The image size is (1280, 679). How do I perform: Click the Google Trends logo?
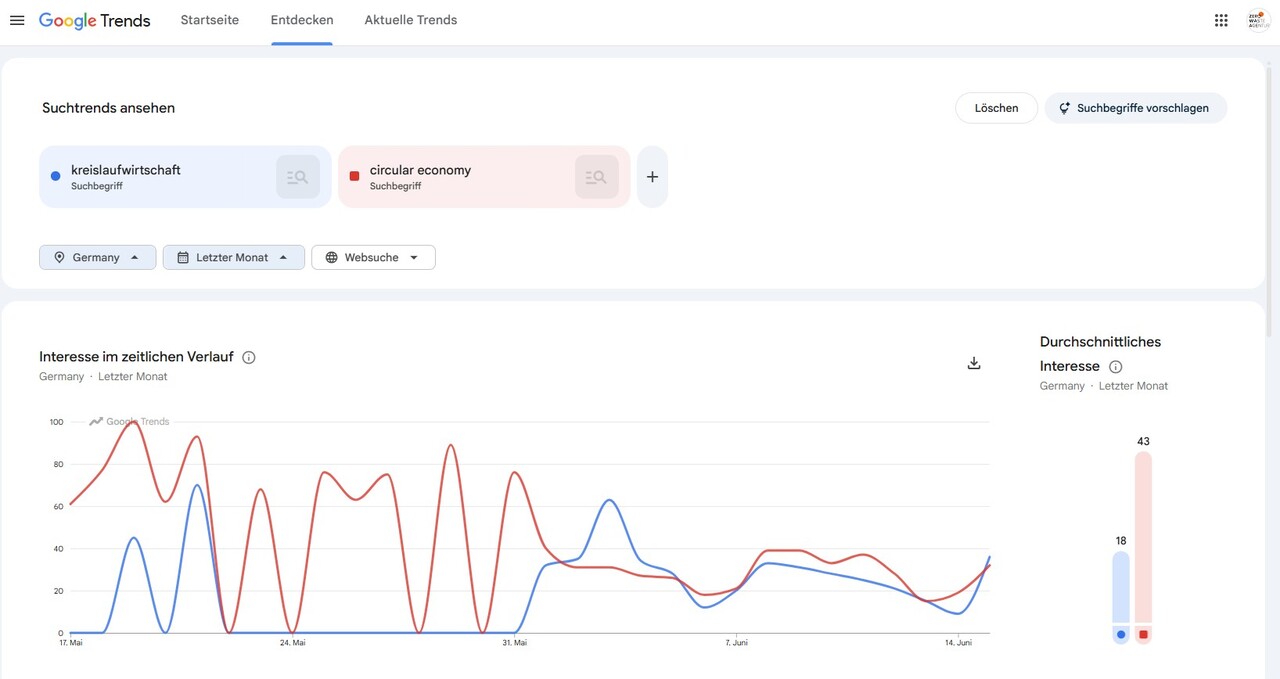tap(95, 20)
